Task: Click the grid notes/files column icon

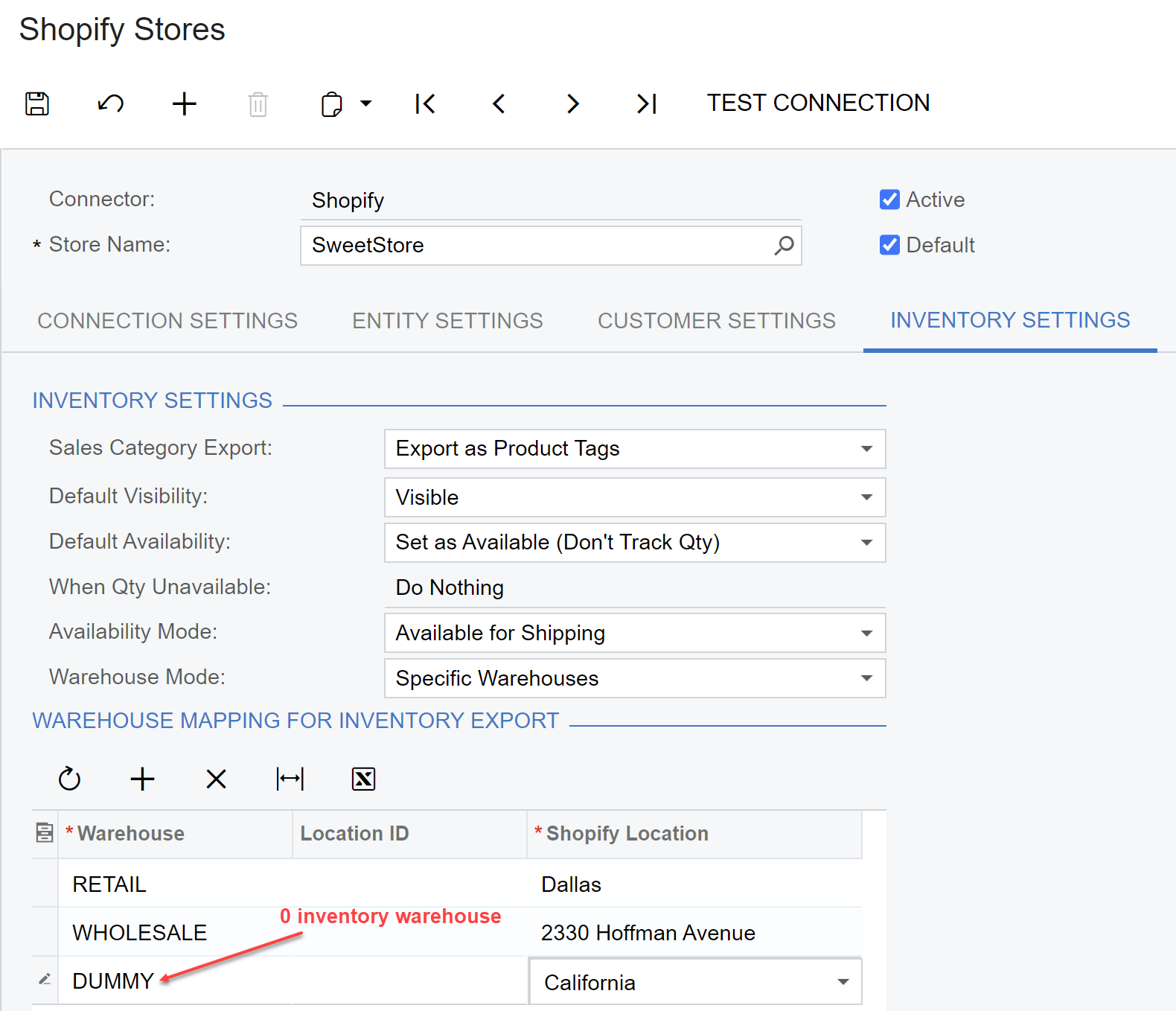Action: point(45,833)
